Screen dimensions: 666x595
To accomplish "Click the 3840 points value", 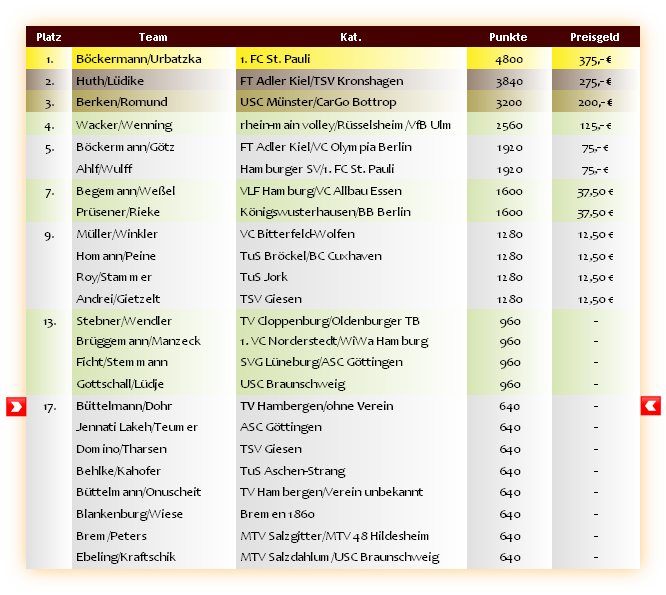I will point(509,82).
